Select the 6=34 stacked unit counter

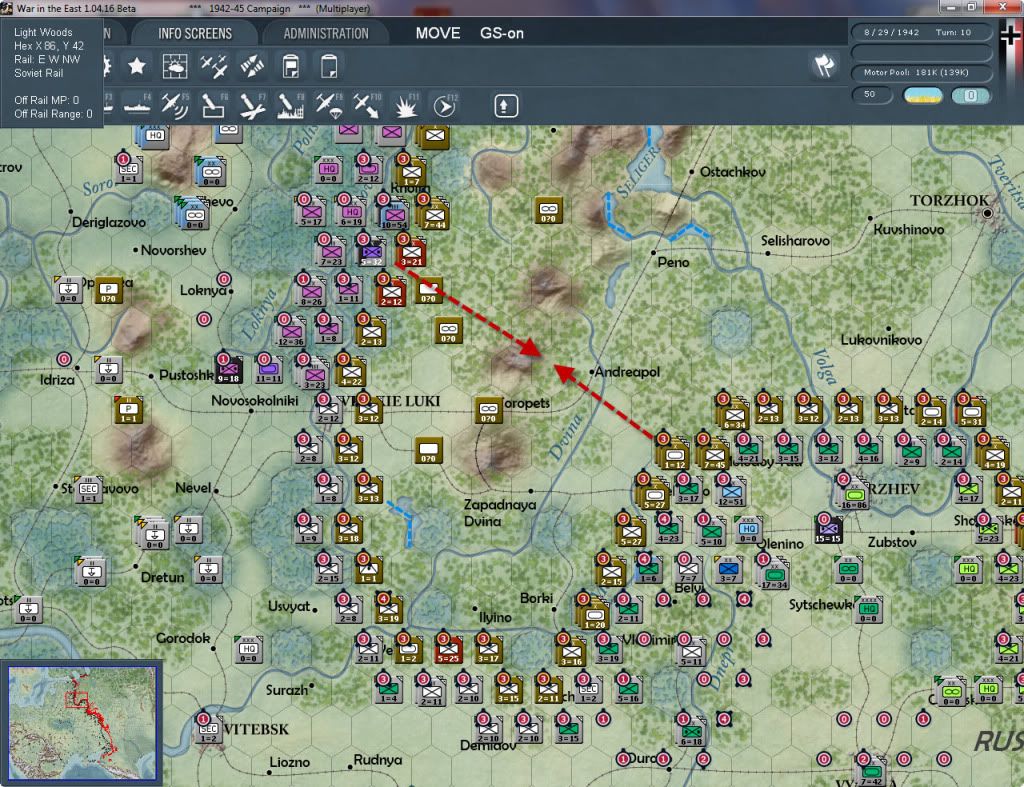click(733, 415)
